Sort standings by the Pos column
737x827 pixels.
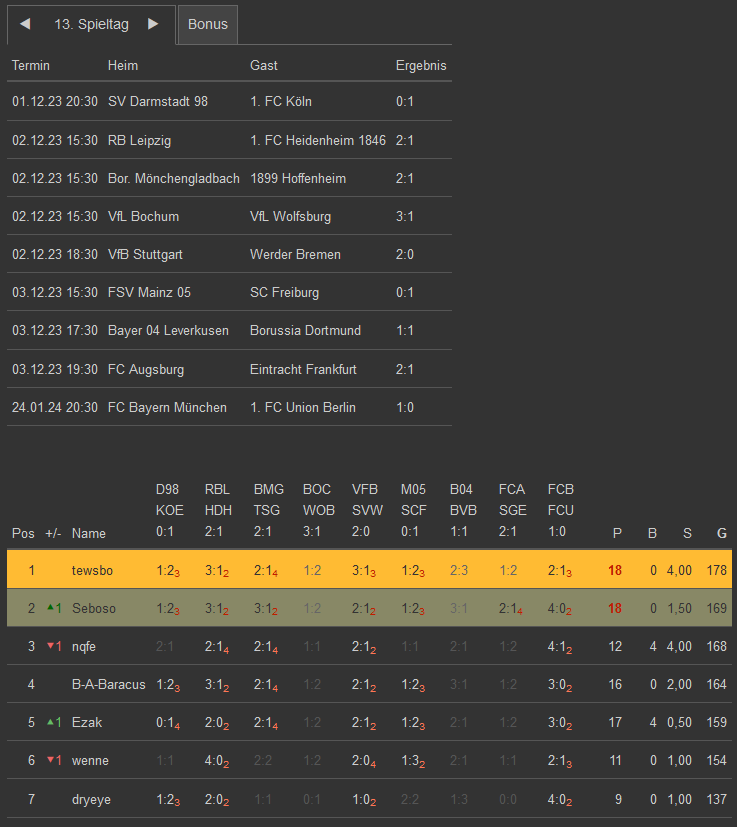pyautogui.click(x=23, y=534)
